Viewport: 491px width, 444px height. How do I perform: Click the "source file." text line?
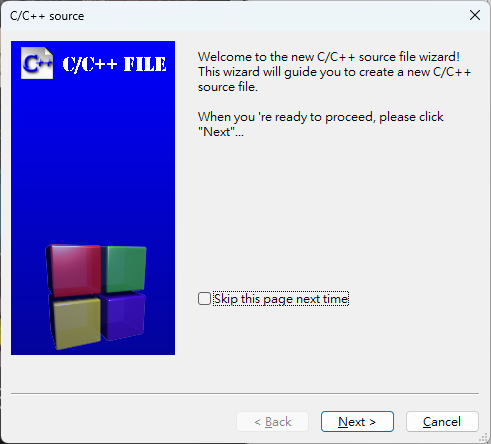228,87
